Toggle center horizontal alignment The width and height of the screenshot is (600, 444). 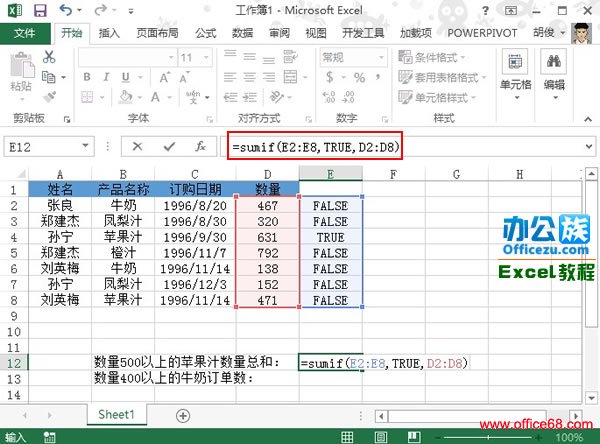pyautogui.click(x=249, y=77)
